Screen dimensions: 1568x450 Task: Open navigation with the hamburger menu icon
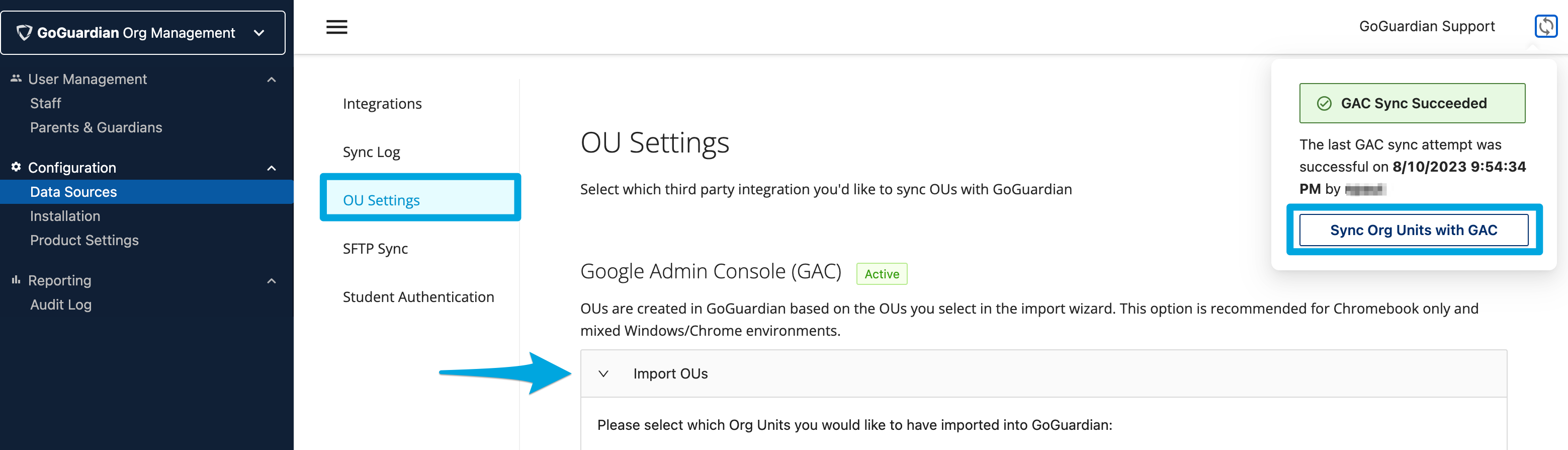(336, 27)
